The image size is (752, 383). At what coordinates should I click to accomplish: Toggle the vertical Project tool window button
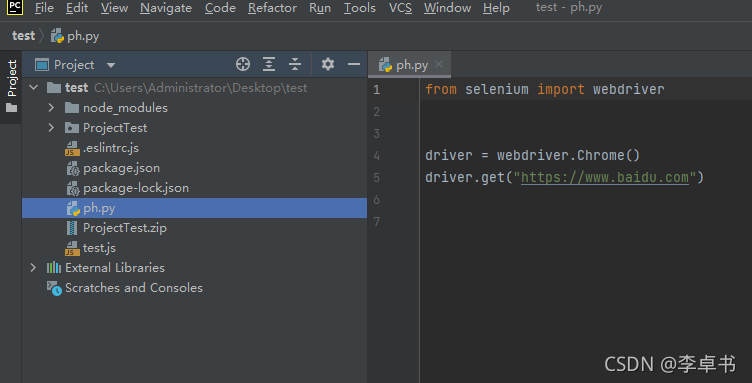coord(11,87)
